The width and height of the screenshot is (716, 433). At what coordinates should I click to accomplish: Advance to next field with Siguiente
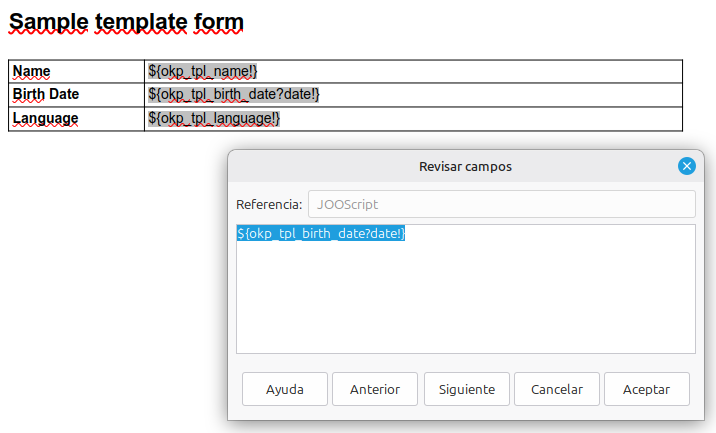pos(467,389)
